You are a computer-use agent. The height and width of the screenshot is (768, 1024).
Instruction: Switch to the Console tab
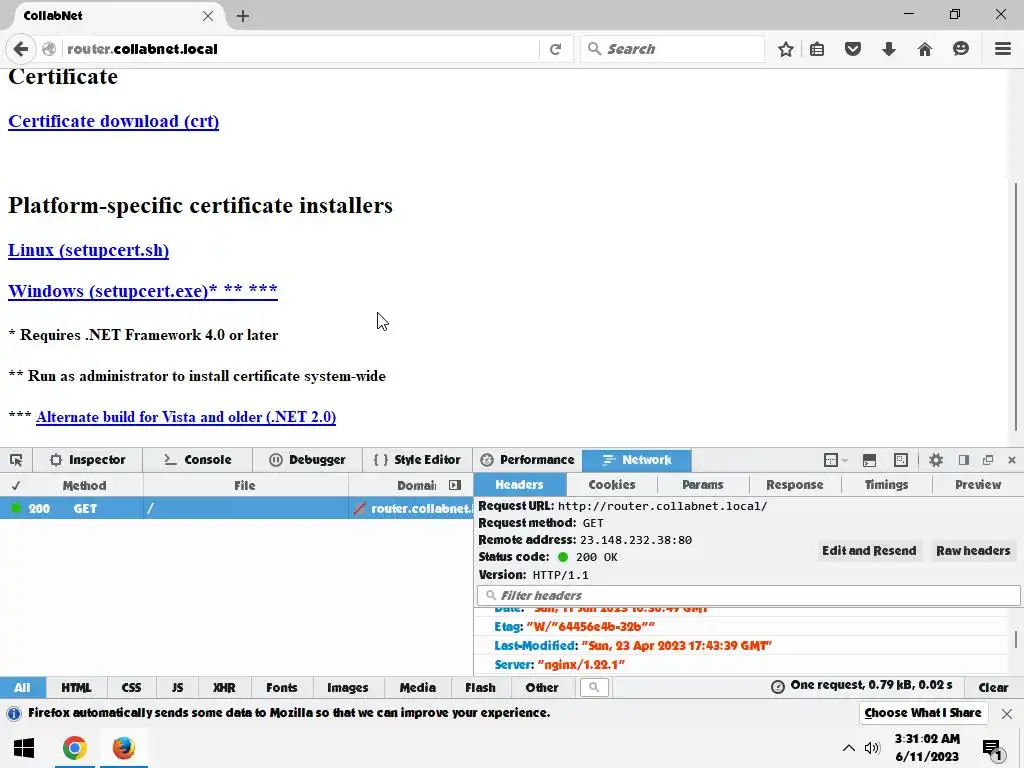tap(197, 460)
